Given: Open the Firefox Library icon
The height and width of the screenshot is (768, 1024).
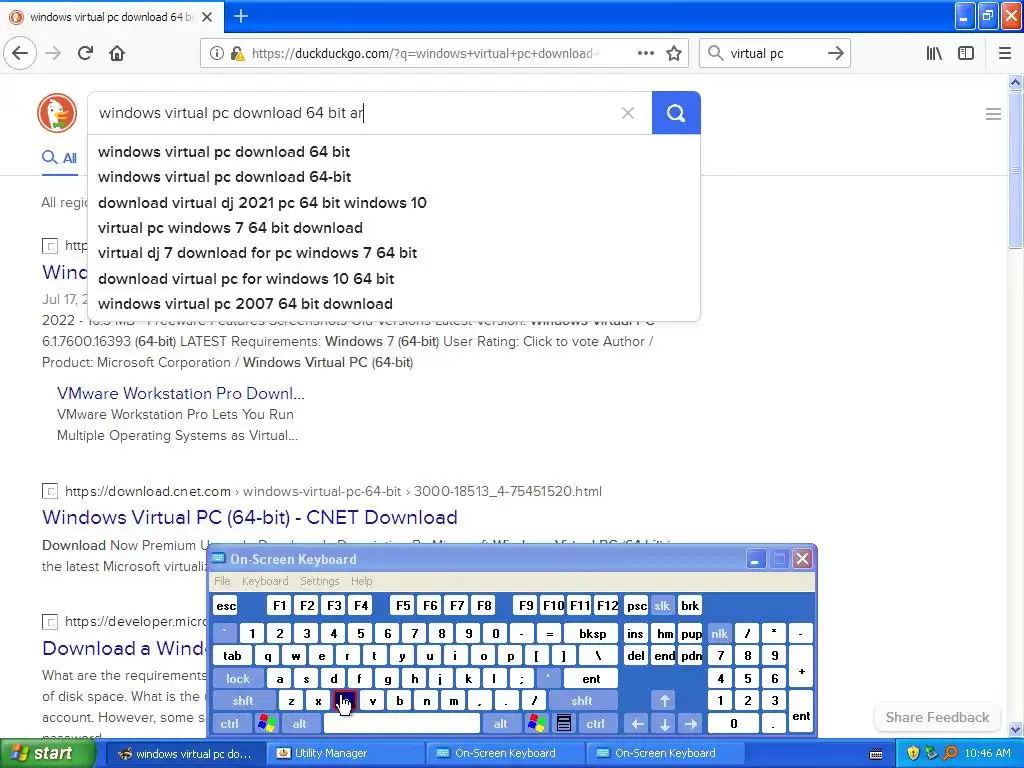Looking at the screenshot, I should [934, 54].
